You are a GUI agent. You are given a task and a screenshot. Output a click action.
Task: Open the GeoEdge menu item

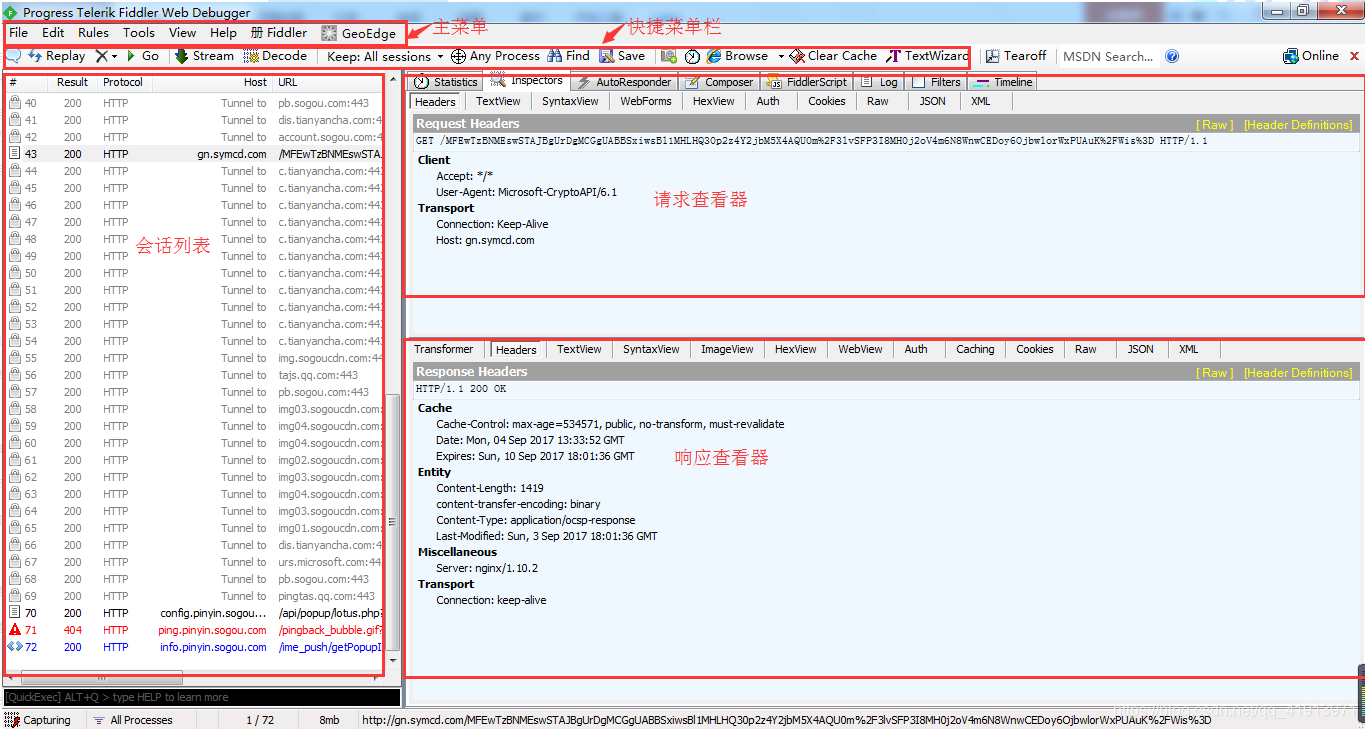pyautogui.click(x=359, y=33)
